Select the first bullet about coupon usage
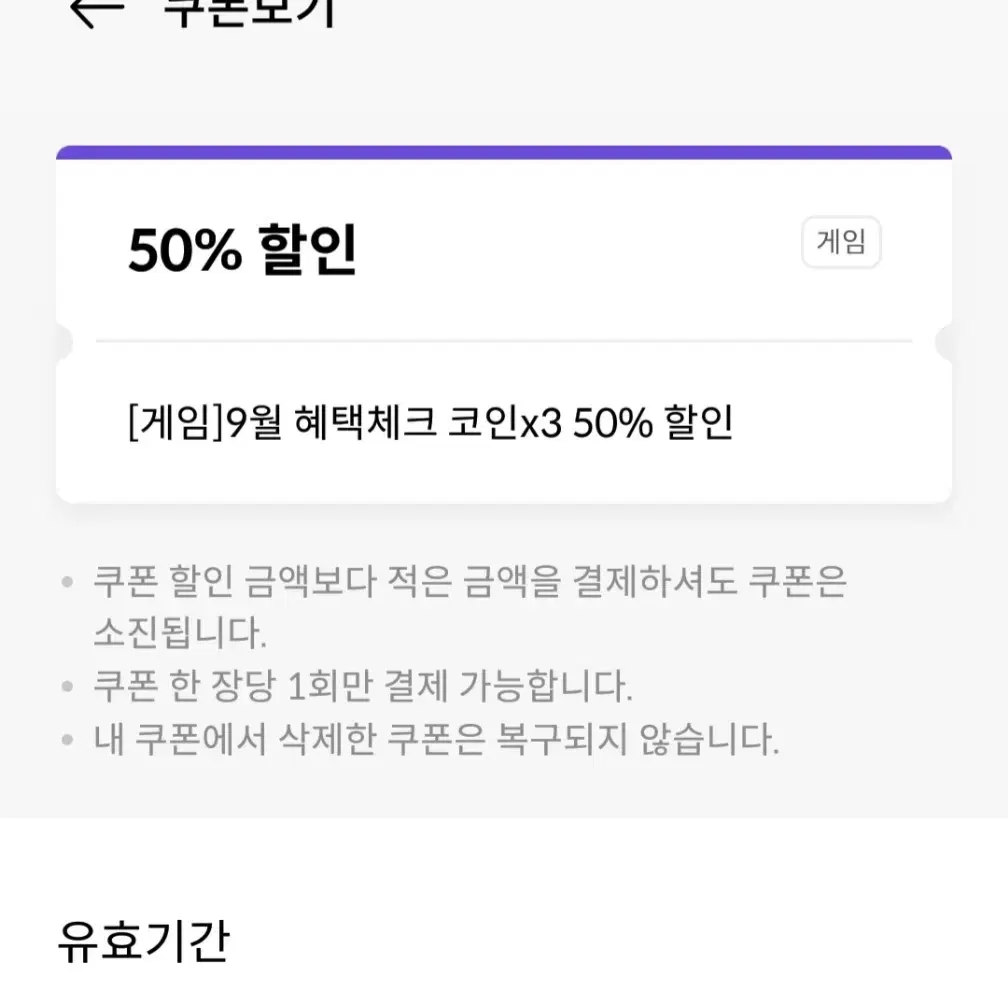The image size is (1008, 1008). point(470,602)
